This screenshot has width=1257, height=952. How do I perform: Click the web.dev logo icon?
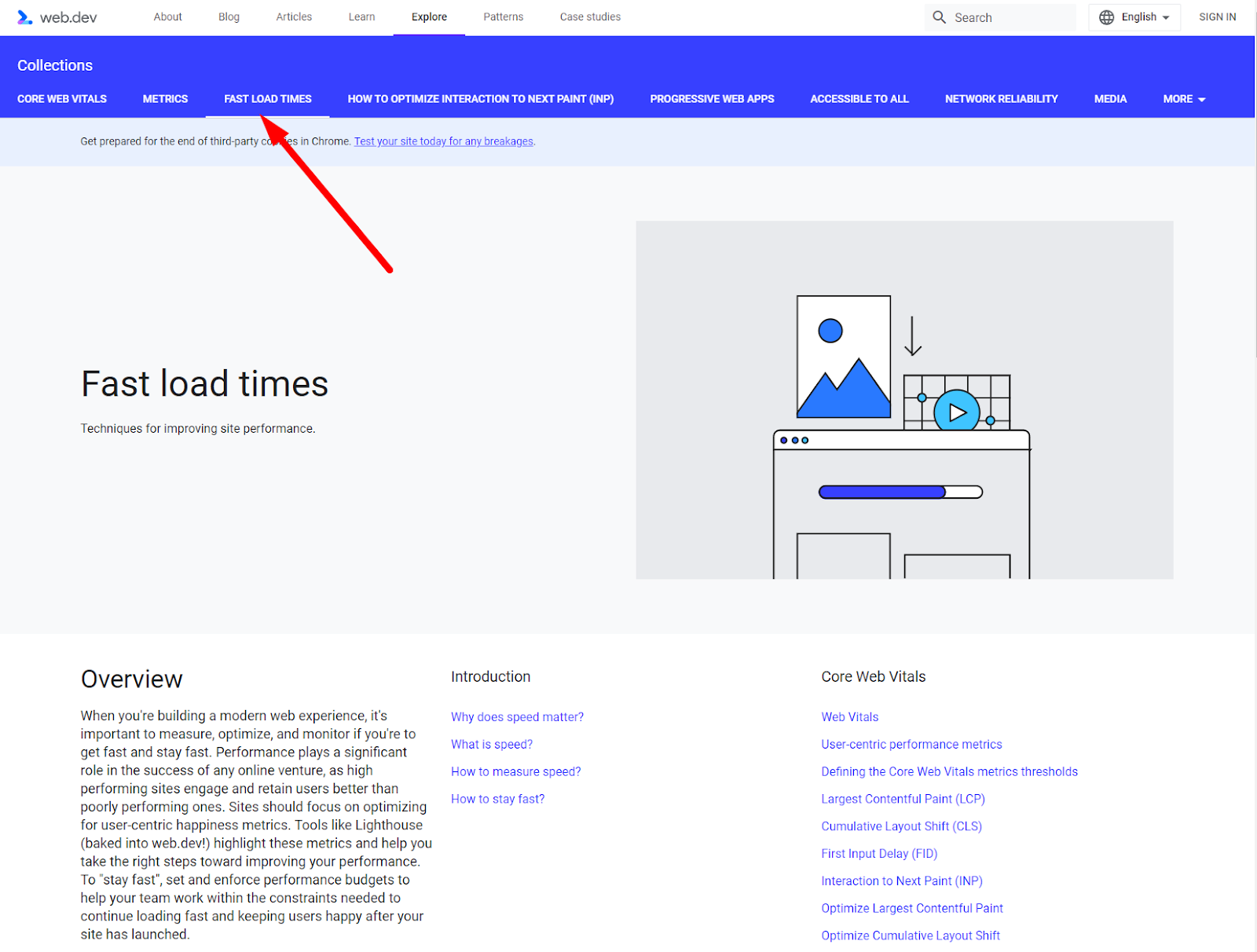pyautogui.click(x=25, y=17)
